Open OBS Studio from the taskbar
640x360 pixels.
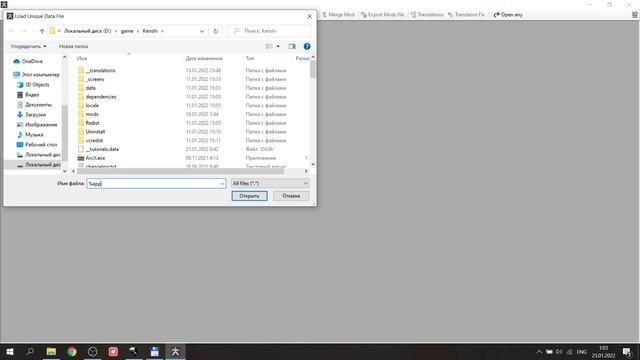(x=93, y=351)
